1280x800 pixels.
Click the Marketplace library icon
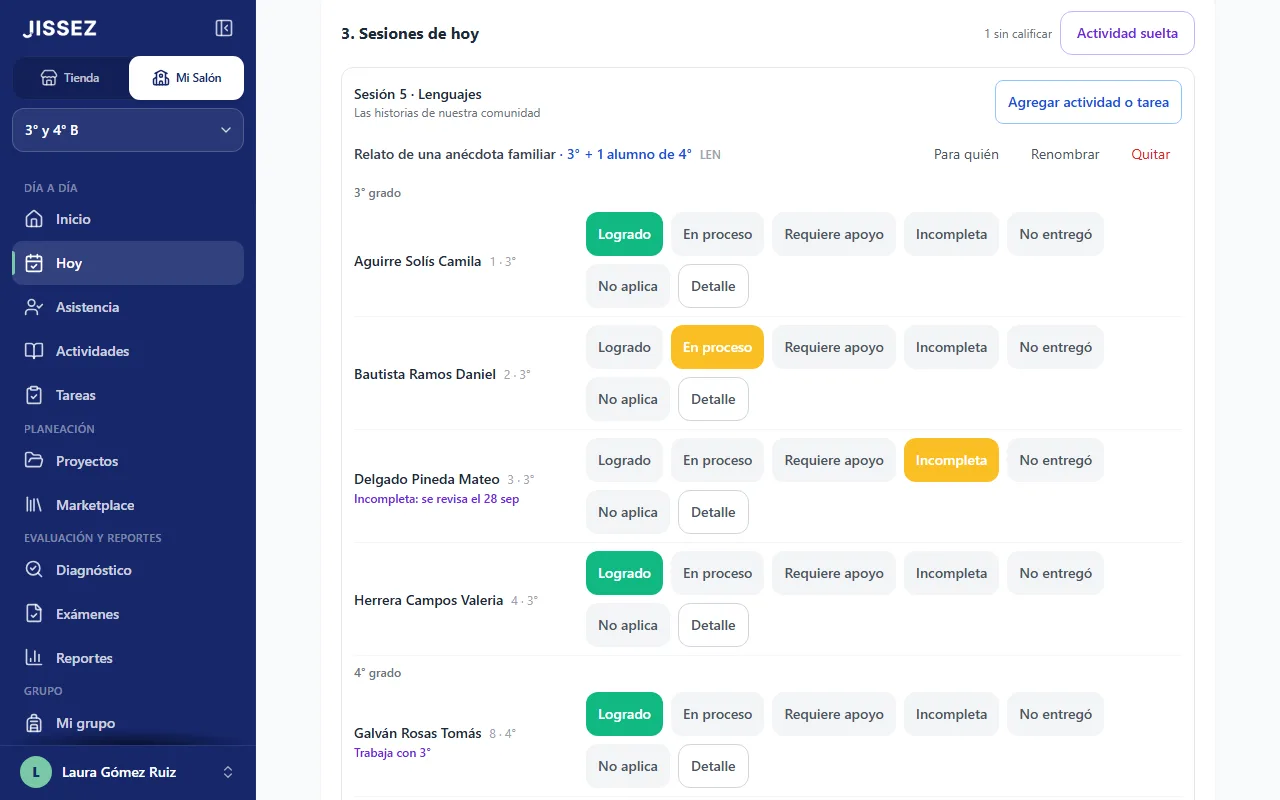34,505
